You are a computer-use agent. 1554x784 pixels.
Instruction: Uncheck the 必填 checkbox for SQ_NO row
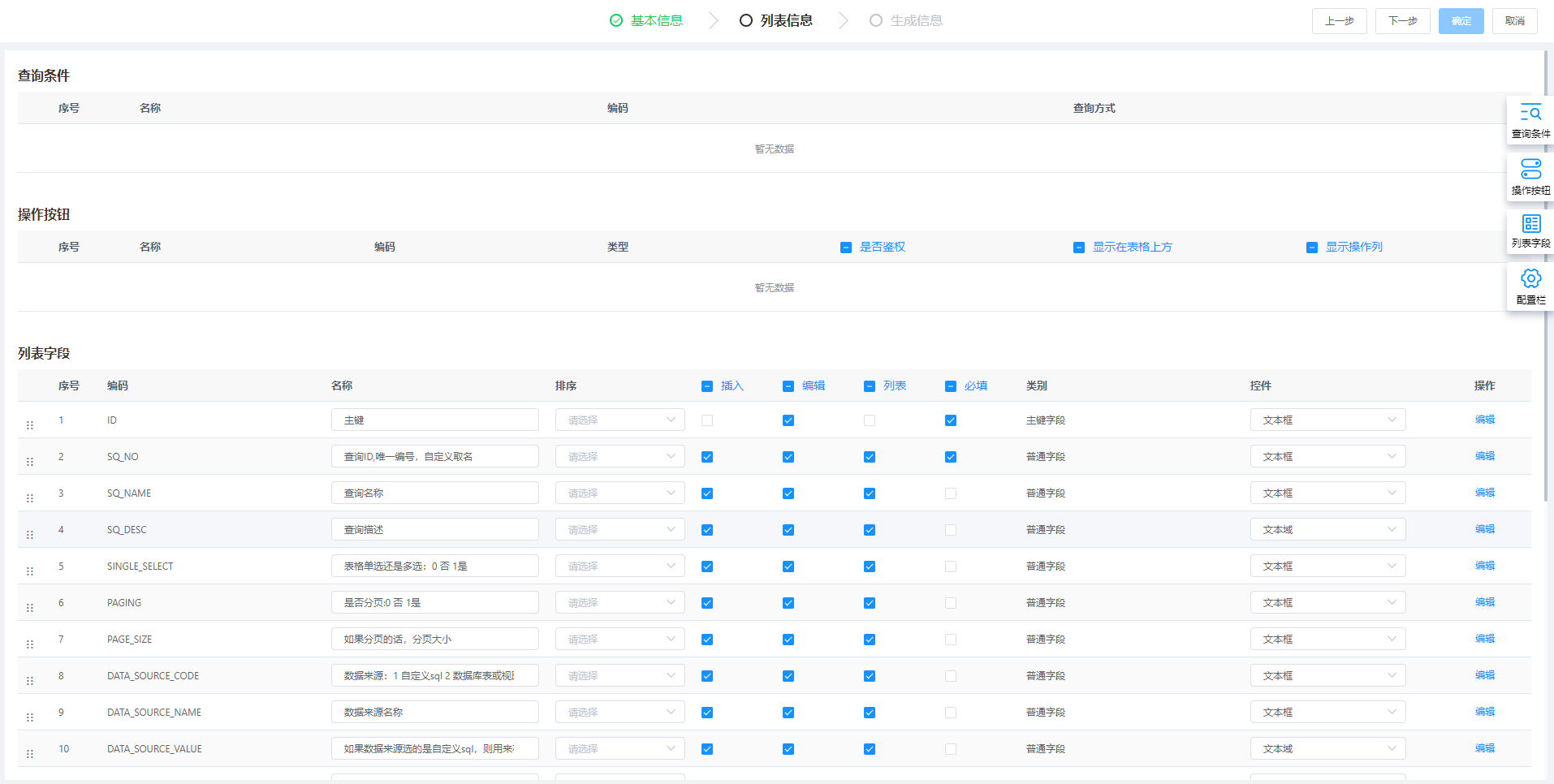pyautogui.click(x=951, y=457)
